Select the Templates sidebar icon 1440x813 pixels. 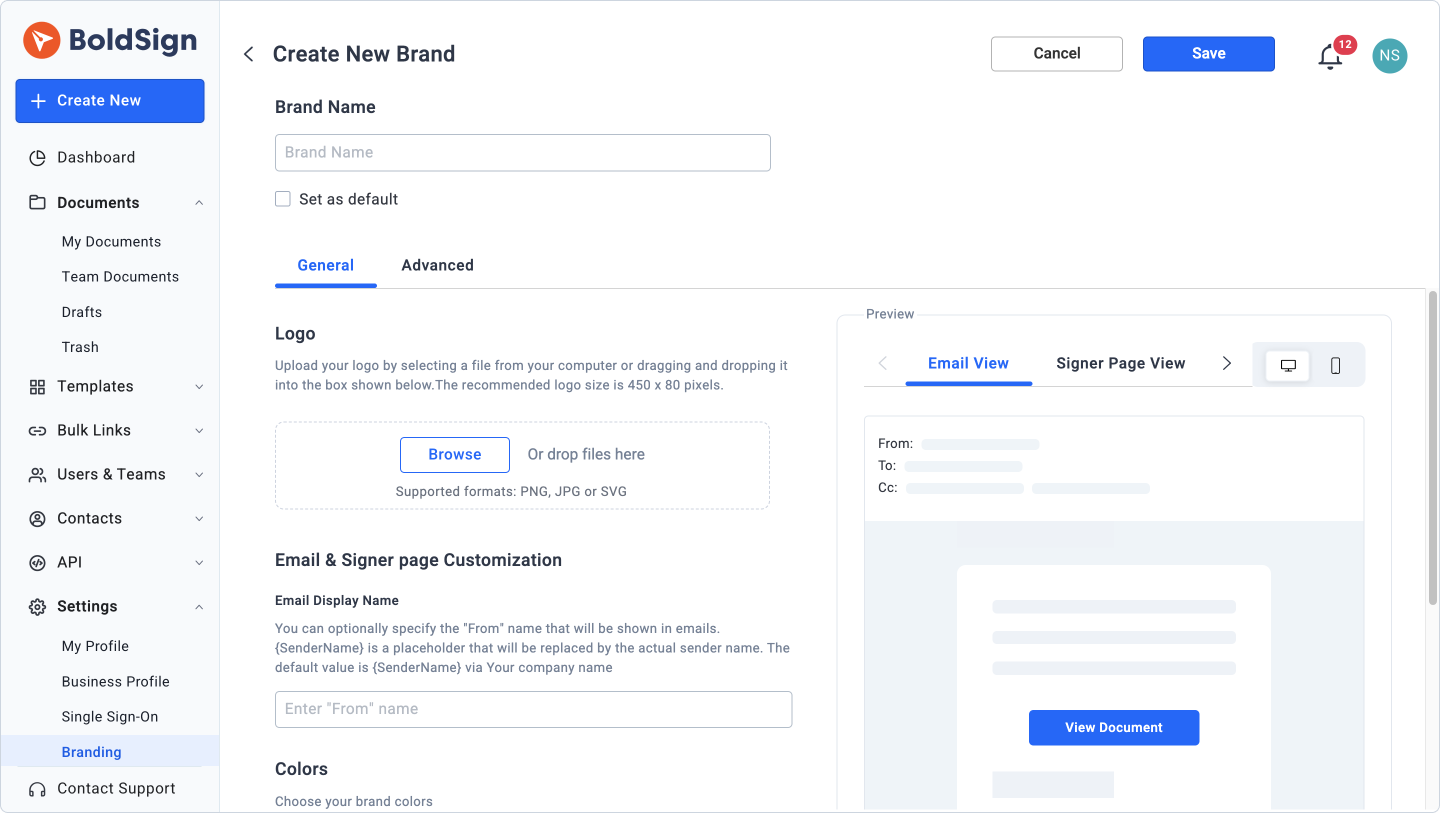pyautogui.click(x=37, y=386)
